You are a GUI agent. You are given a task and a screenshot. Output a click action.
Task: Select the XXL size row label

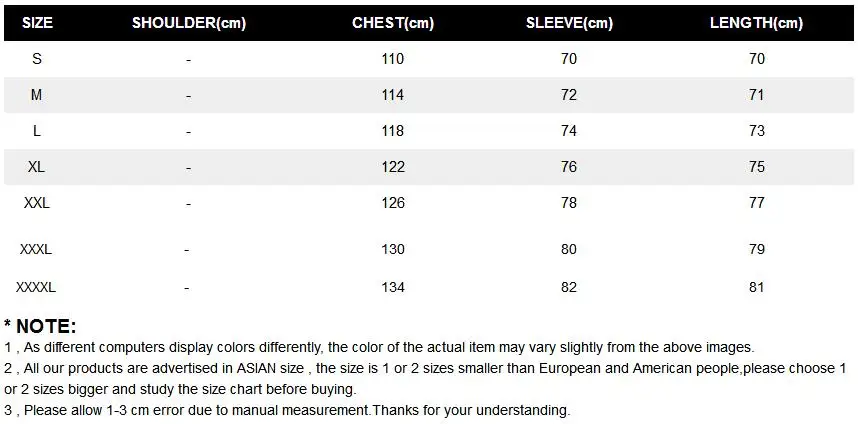(37, 203)
